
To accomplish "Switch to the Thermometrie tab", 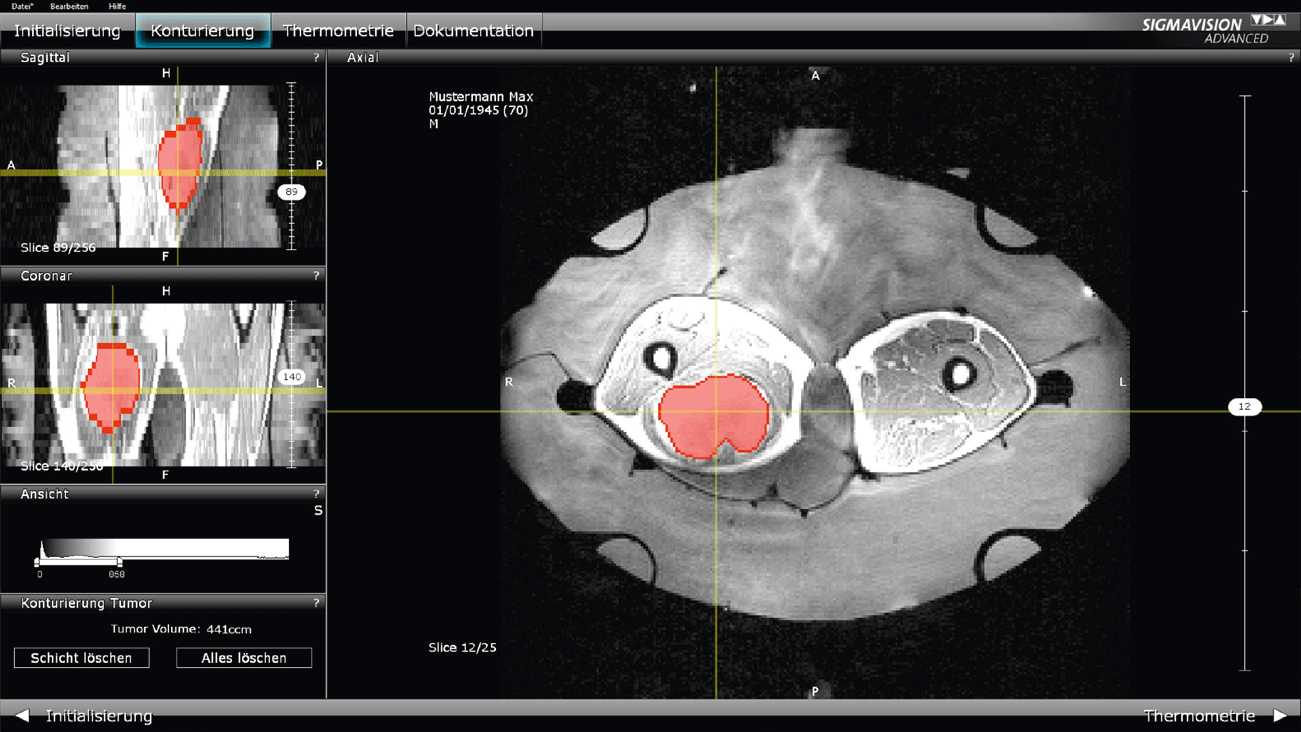I will tap(338, 31).
